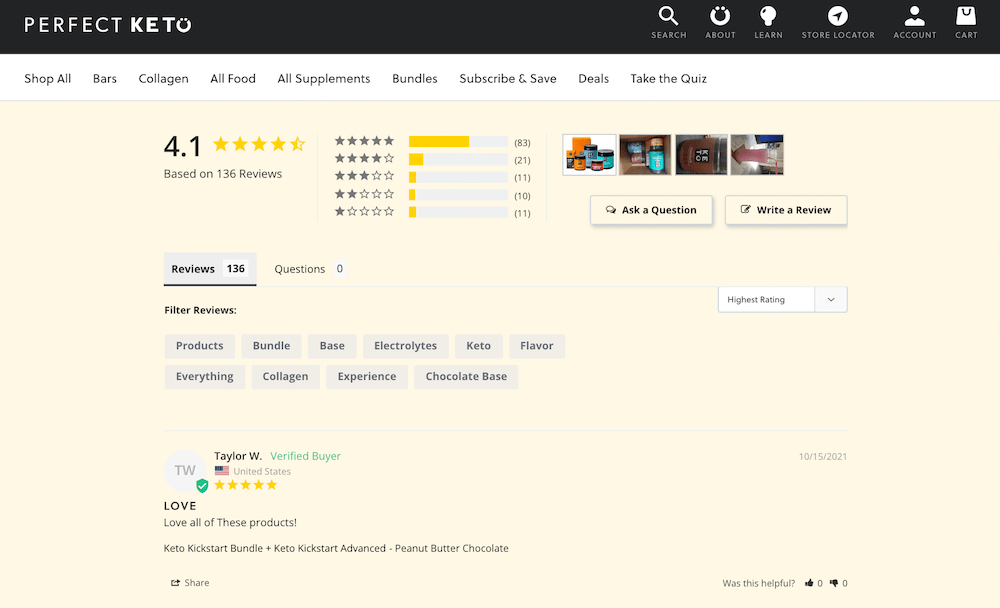The width and height of the screenshot is (1000, 608).
Task: Open All Food menu
Action: (233, 78)
